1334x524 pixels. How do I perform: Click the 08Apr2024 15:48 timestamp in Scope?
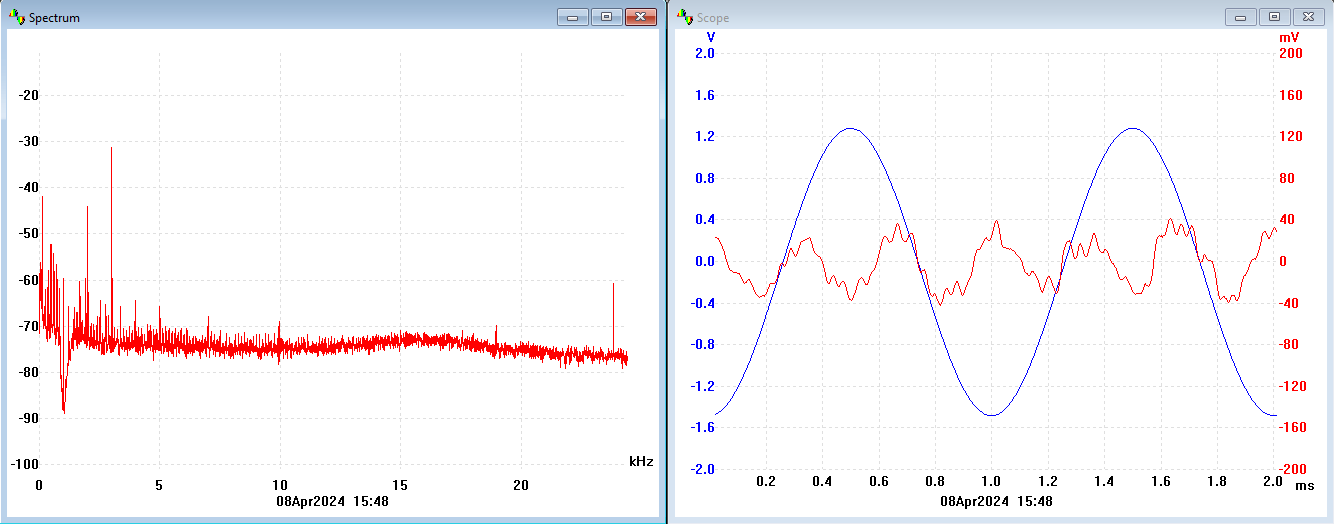tap(997, 500)
